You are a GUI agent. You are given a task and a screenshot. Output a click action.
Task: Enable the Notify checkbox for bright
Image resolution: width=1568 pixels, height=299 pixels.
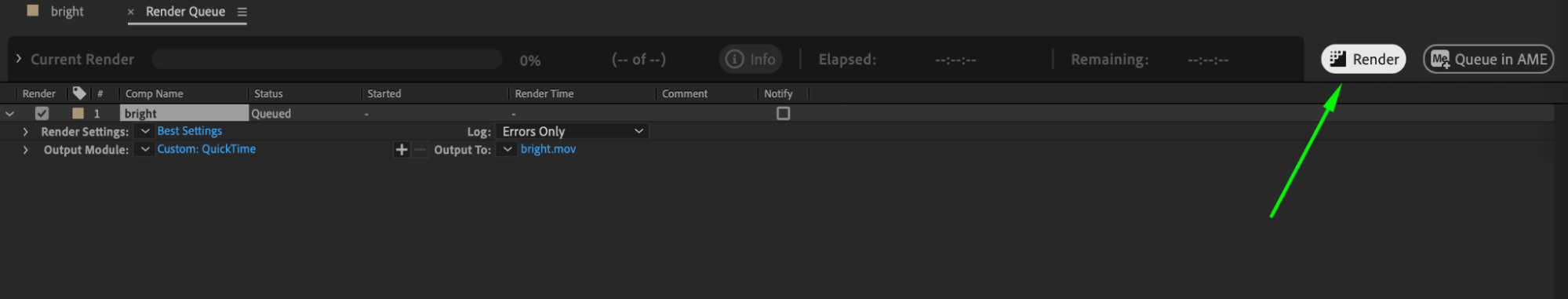coord(783,113)
